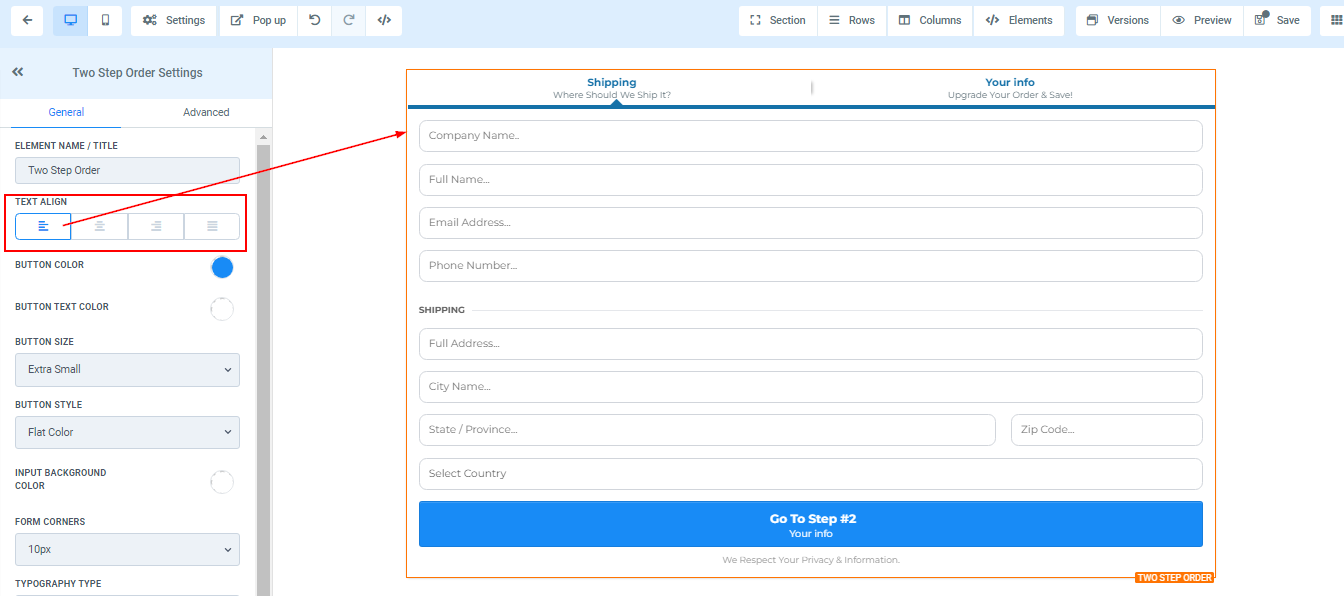Click the Save button
Screen dimensions: 1344x596
(x=1277, y=20)
